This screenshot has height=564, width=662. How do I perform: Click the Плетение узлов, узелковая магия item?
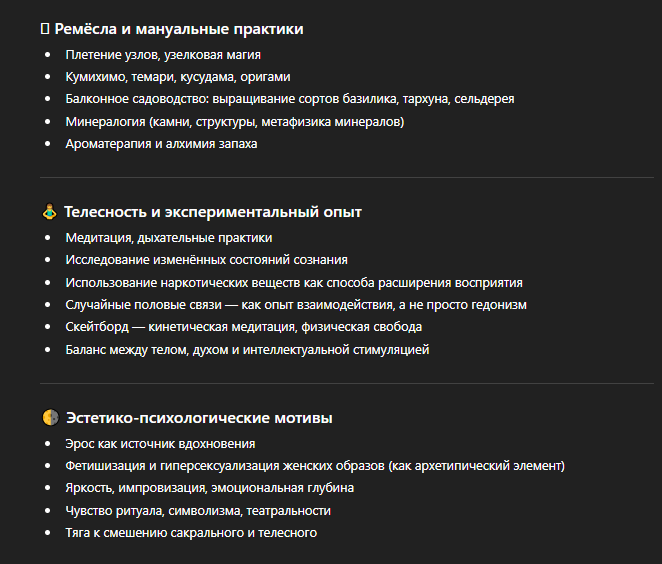tap(169, 55)
